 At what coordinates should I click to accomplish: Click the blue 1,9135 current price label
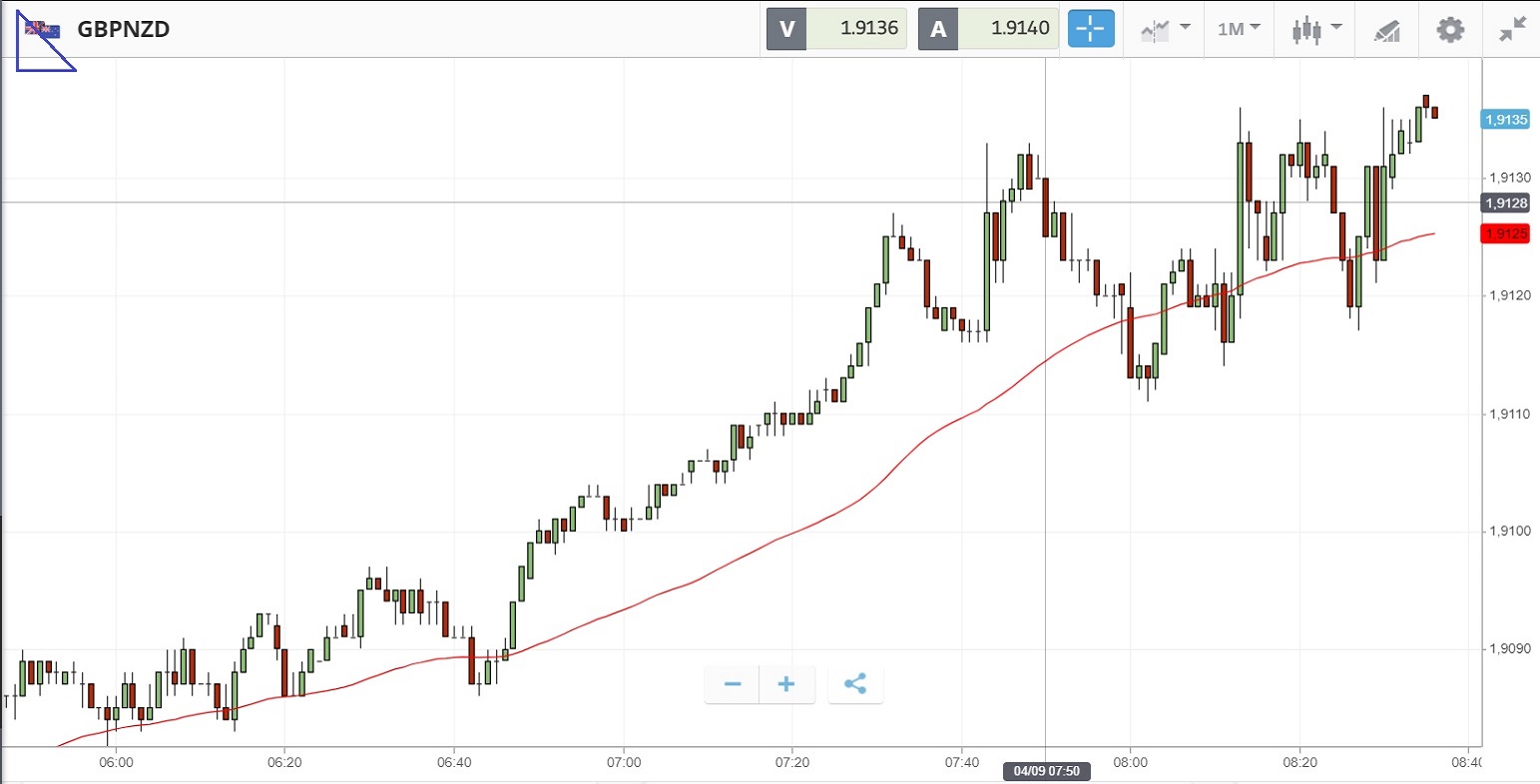(1506, 120)
